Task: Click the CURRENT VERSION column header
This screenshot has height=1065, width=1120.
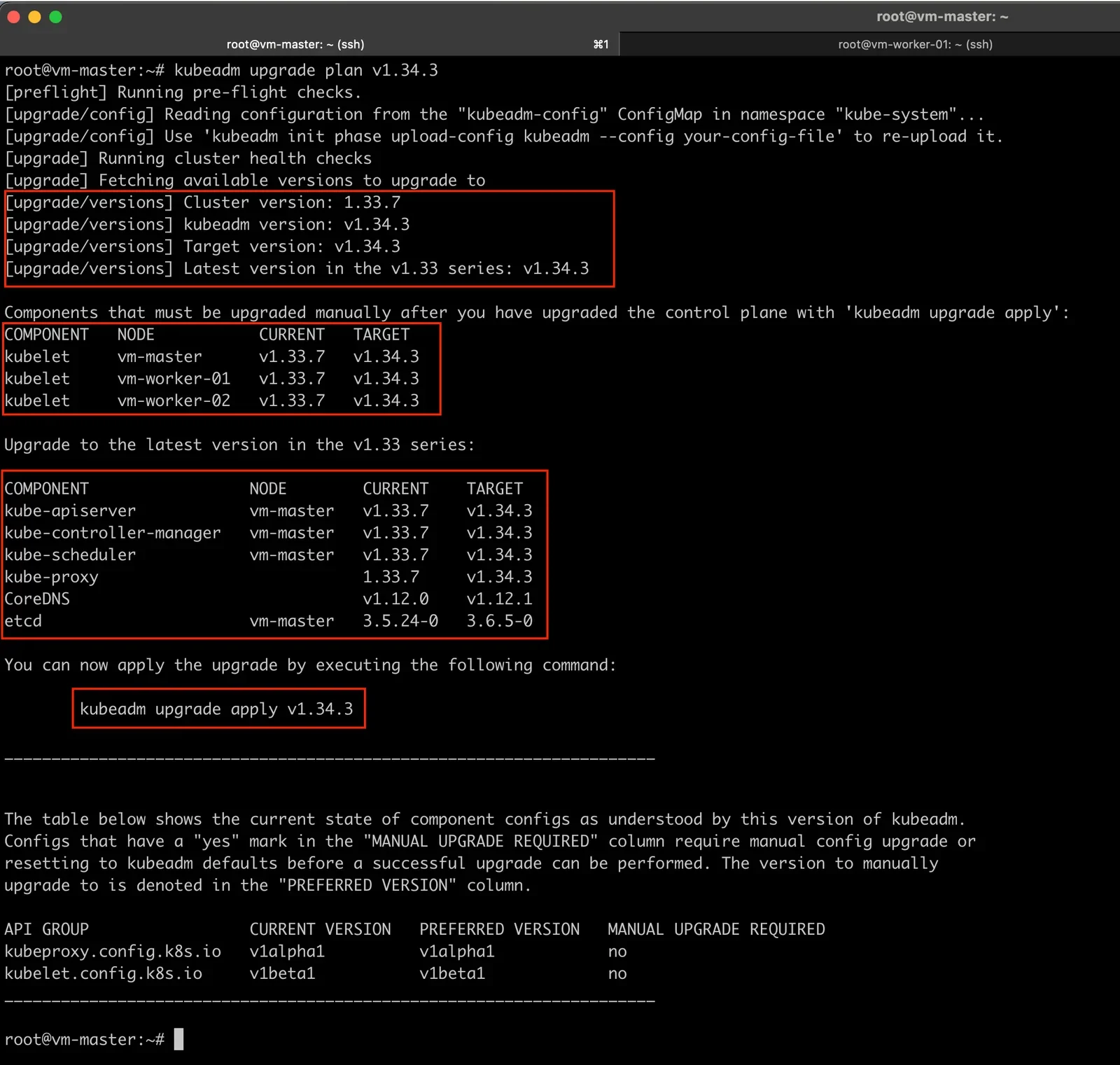Action: coord(320,929)
